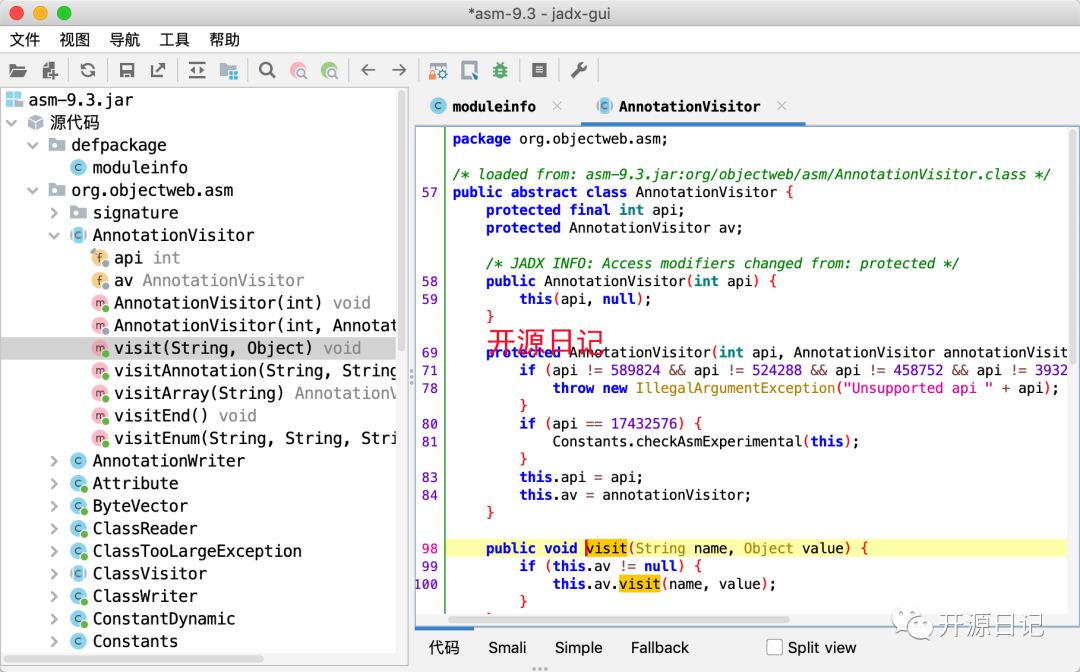Select the Fallback view mode

pyautogui.click(x=659, y=647)
